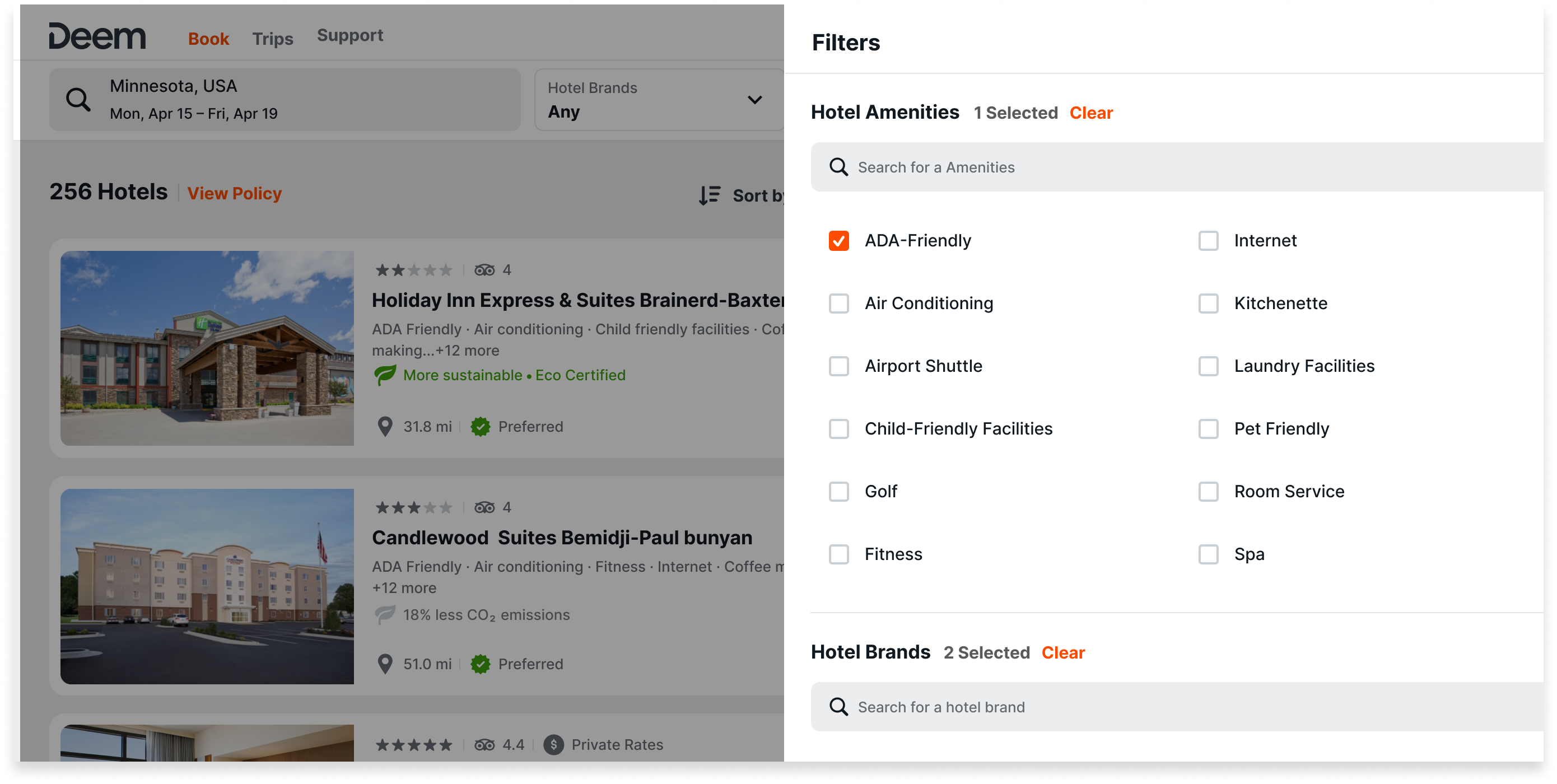
Task: Click the Sort by icon
Action: (x=710, y=195)
